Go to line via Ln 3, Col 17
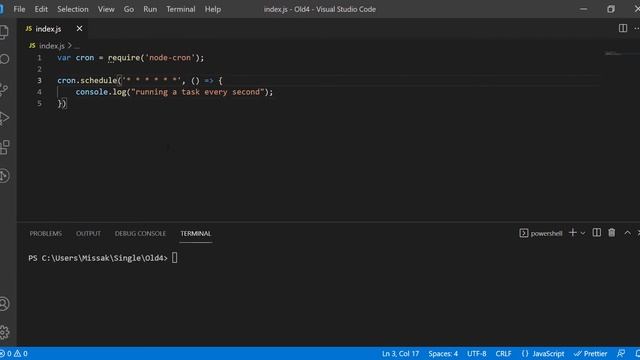Image resolution: width=640 pixels, height=360 pixels. pyautogui.click(x=400, y=353)
